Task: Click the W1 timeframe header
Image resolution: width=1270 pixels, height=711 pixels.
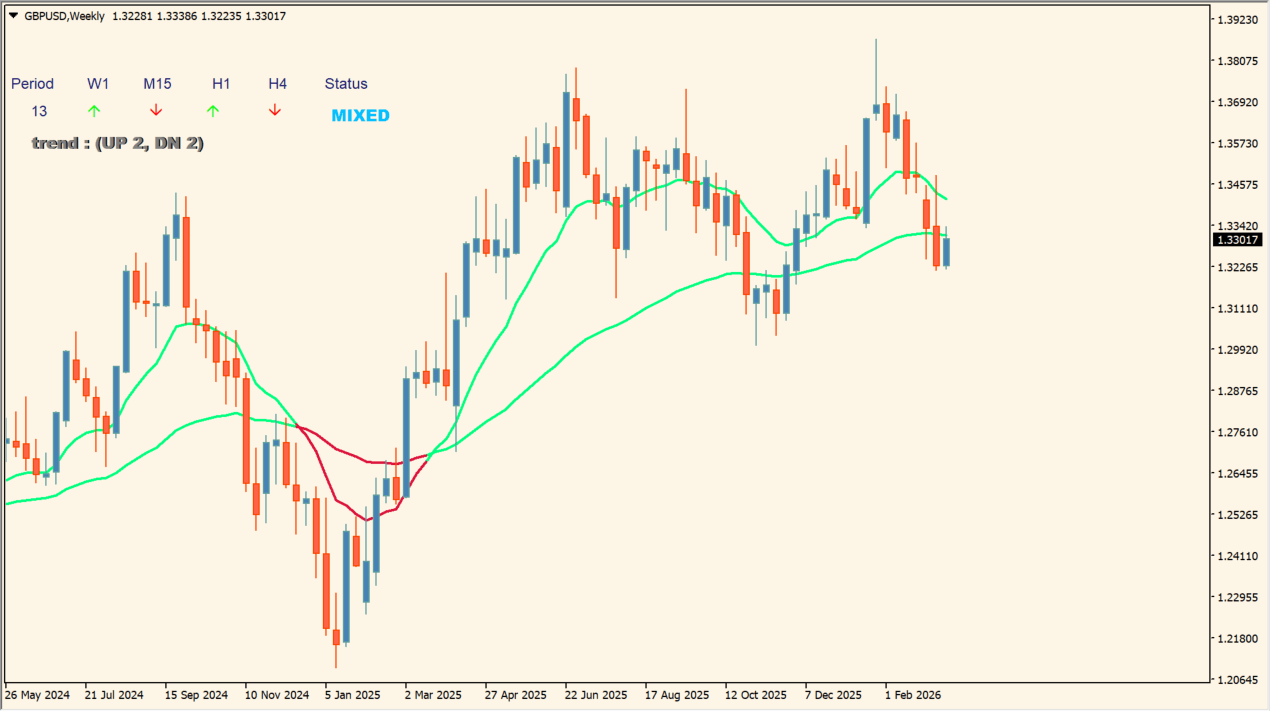Action: click(x=98, y=84)
